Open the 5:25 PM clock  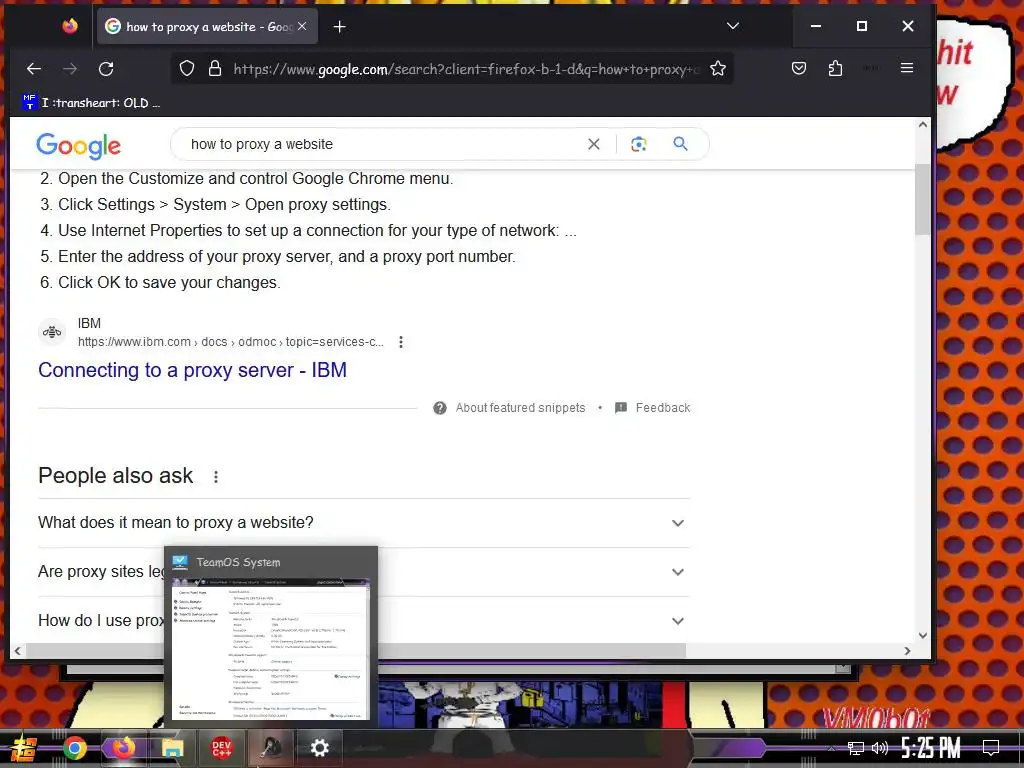(931, 748)
